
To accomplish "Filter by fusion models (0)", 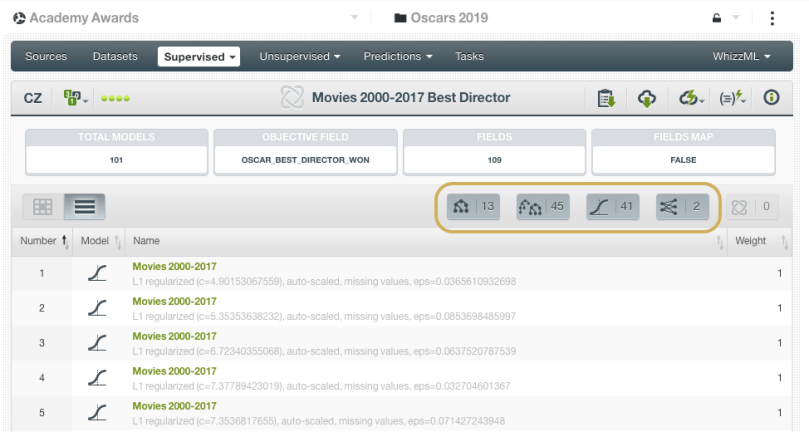I will pyautogui.click(x=752, y=207).
